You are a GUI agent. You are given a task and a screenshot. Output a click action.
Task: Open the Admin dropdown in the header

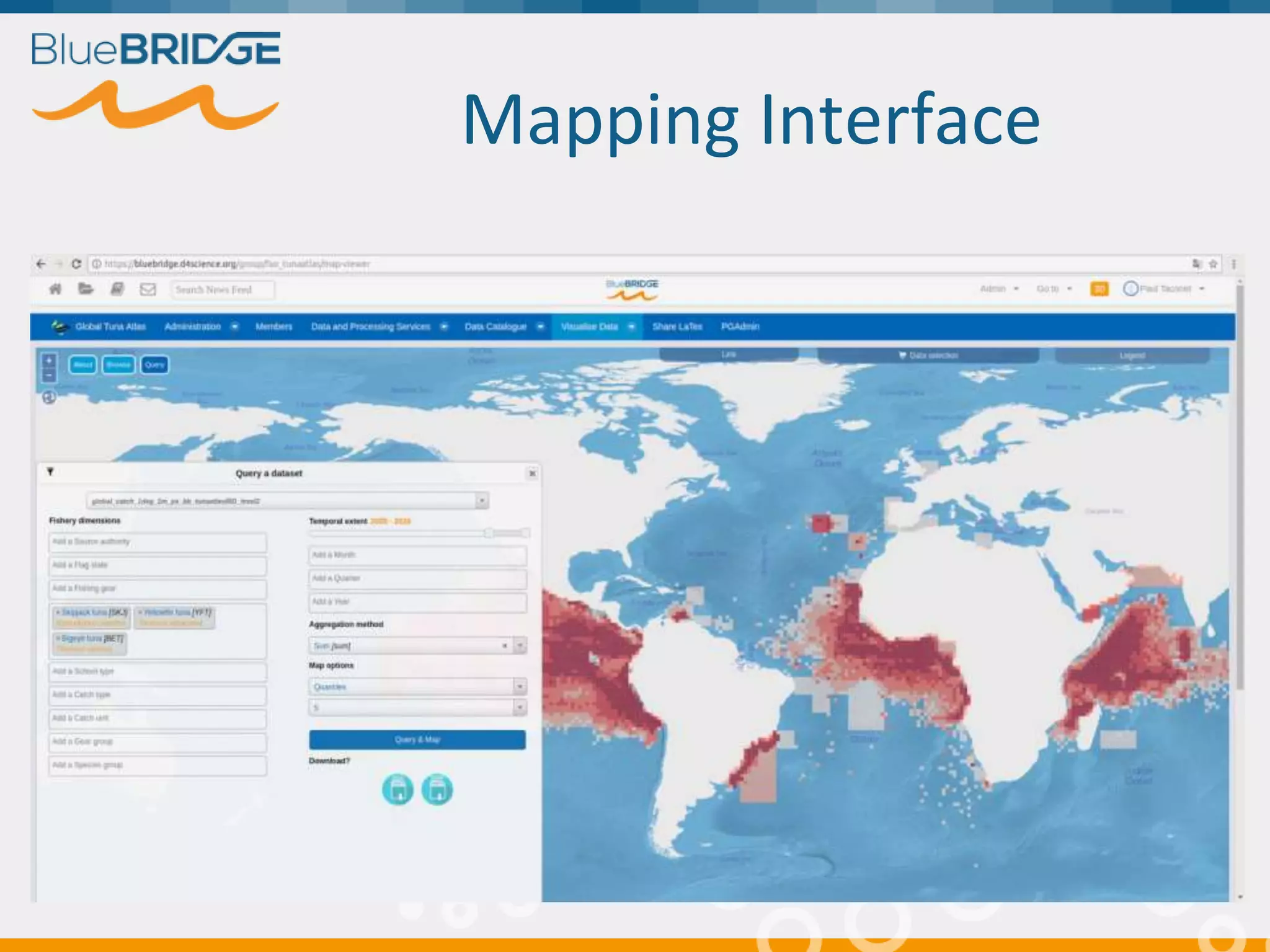coord(999,289)
